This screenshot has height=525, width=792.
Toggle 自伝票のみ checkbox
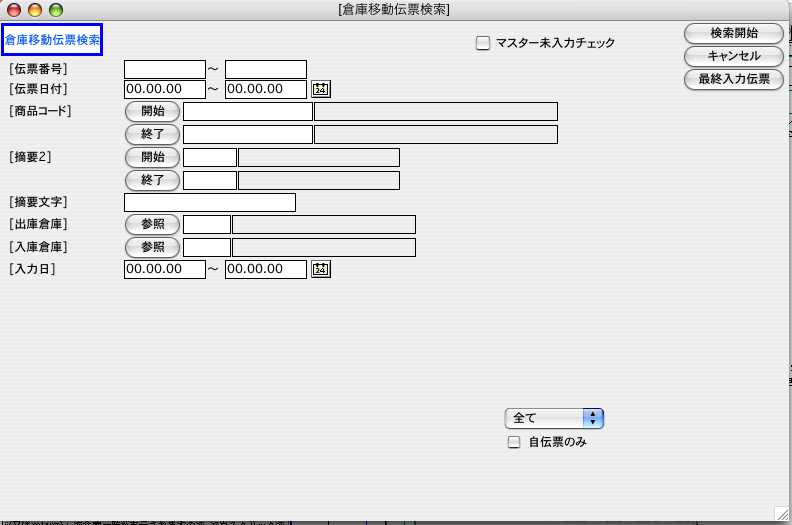pyautogui.click(x=515, y=442)
